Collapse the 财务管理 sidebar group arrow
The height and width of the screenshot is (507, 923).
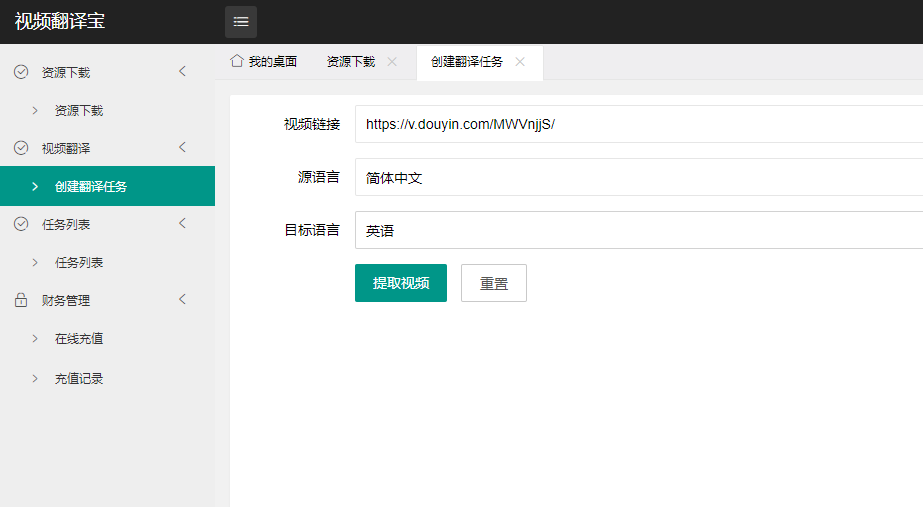click(x=182, y=299)
